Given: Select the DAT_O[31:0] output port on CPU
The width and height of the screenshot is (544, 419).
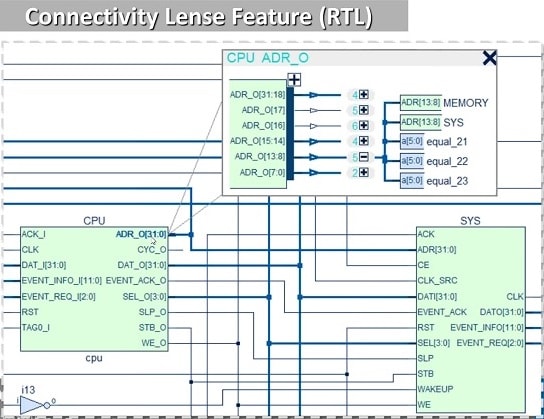Looking at the screenshot, I should coord(142,265).
